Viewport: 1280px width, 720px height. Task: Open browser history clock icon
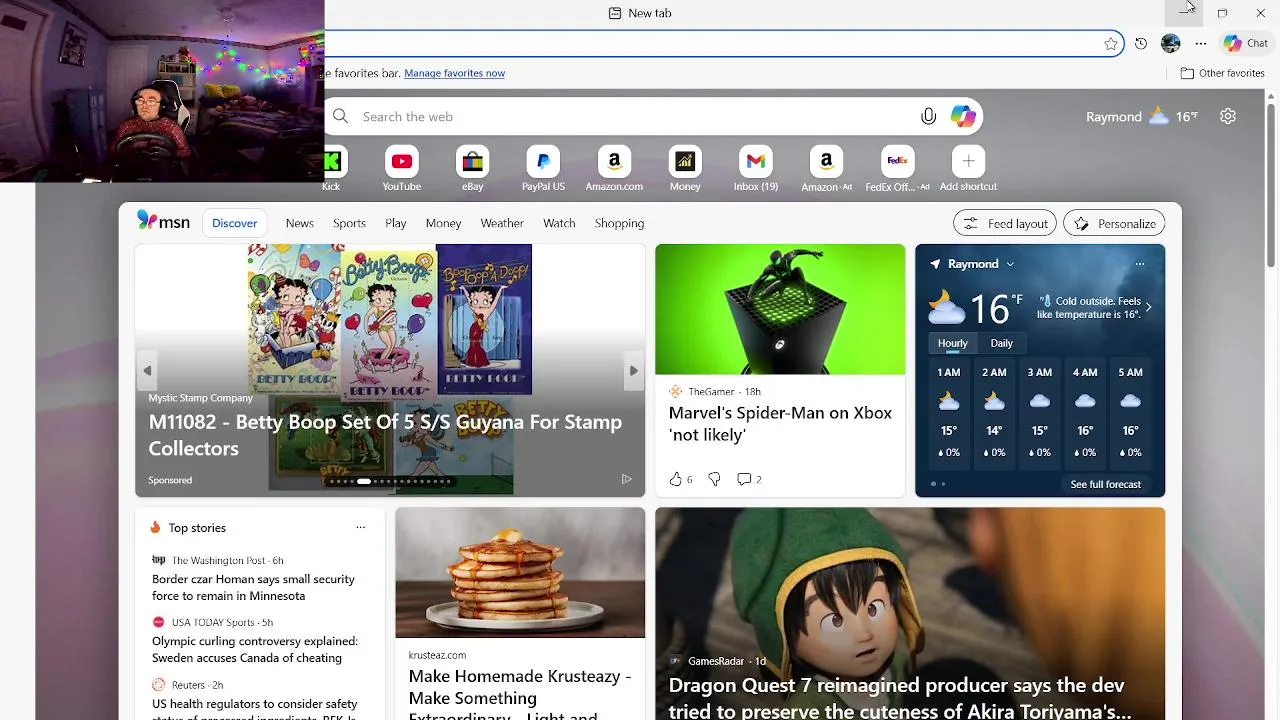click(1141, 43)
